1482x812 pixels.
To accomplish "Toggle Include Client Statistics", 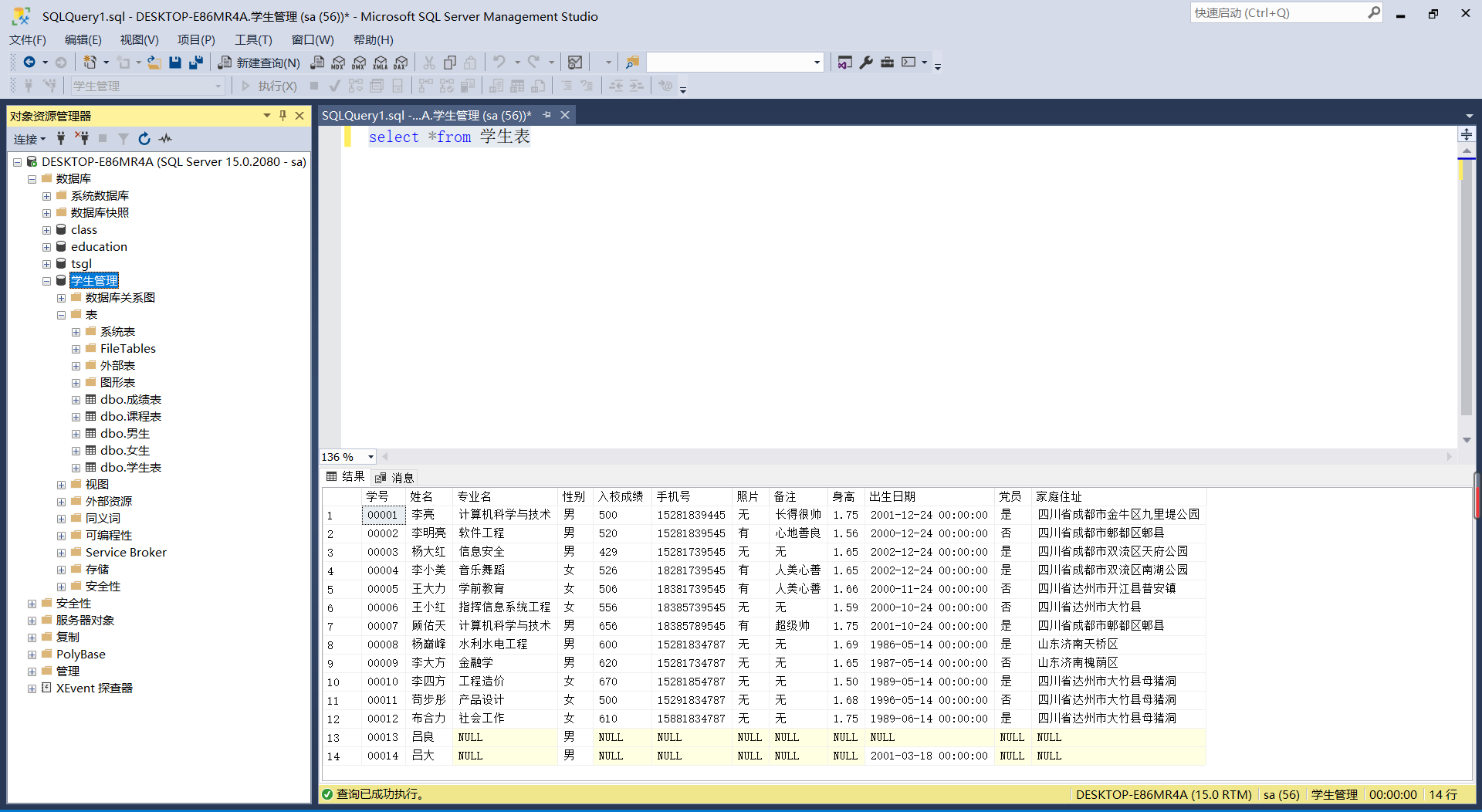I will coord(468,86).
